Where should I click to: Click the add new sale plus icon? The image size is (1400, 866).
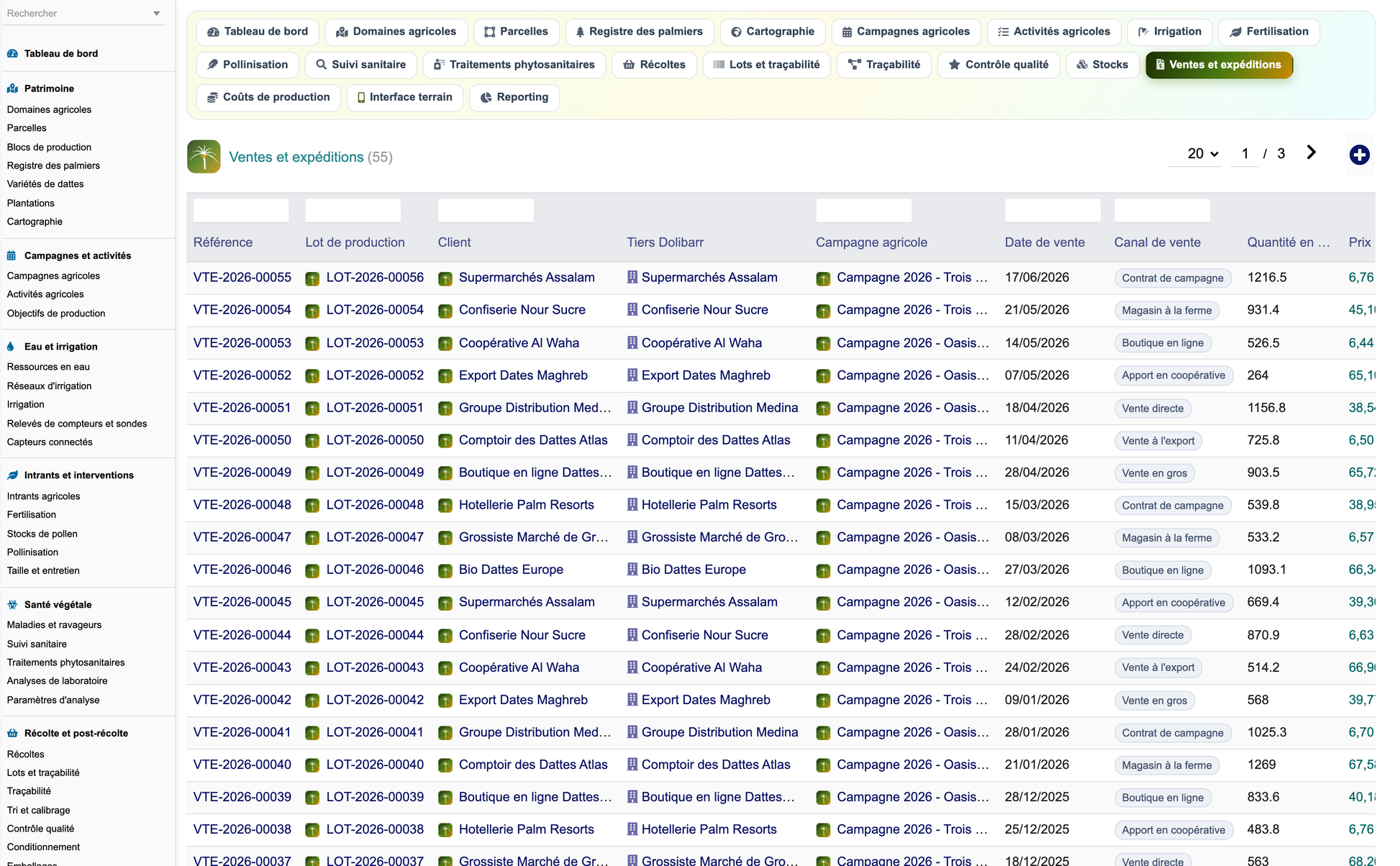(x=1359, y=155)
